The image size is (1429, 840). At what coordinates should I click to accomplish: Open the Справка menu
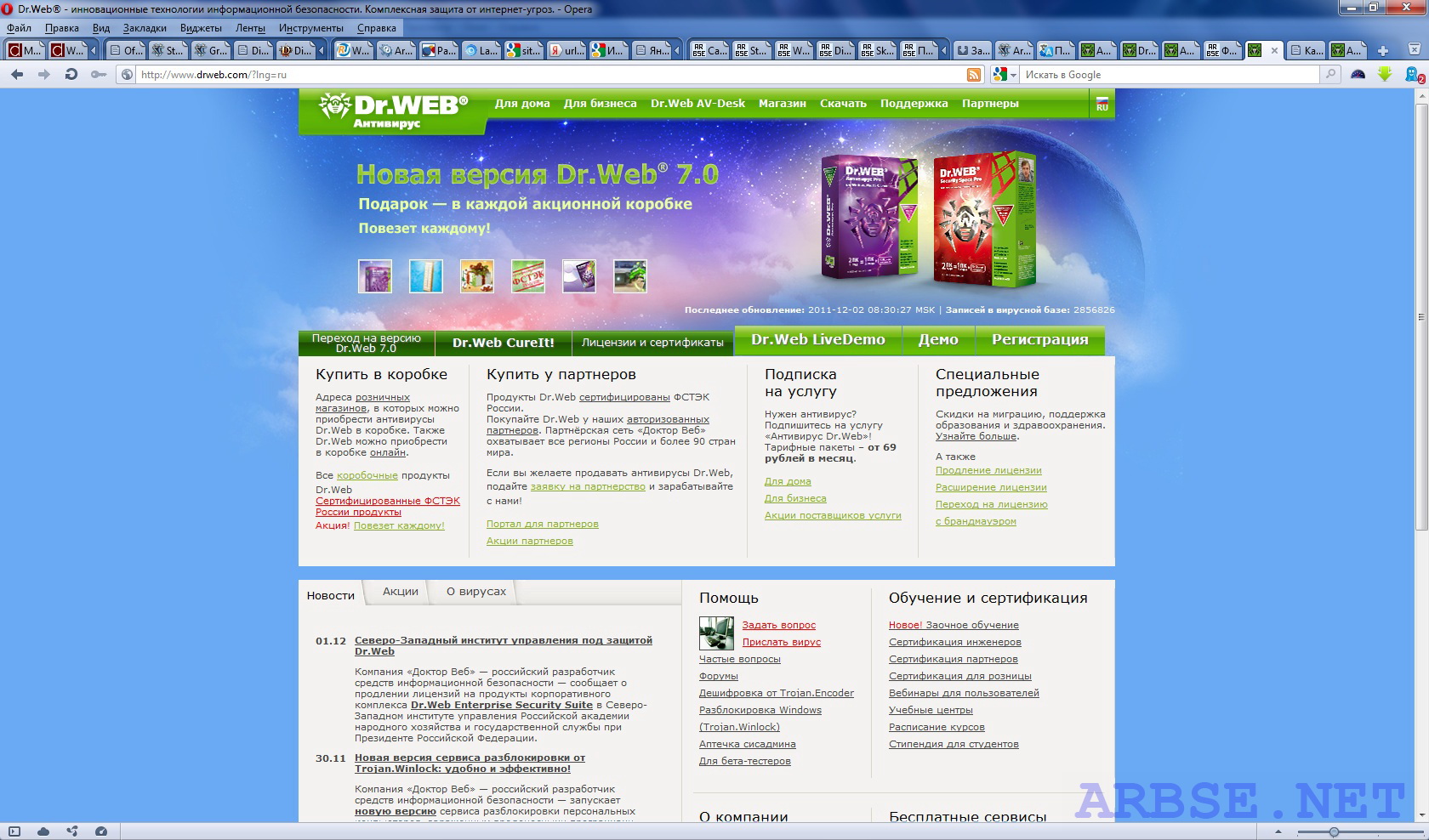(x=377, y=28)
